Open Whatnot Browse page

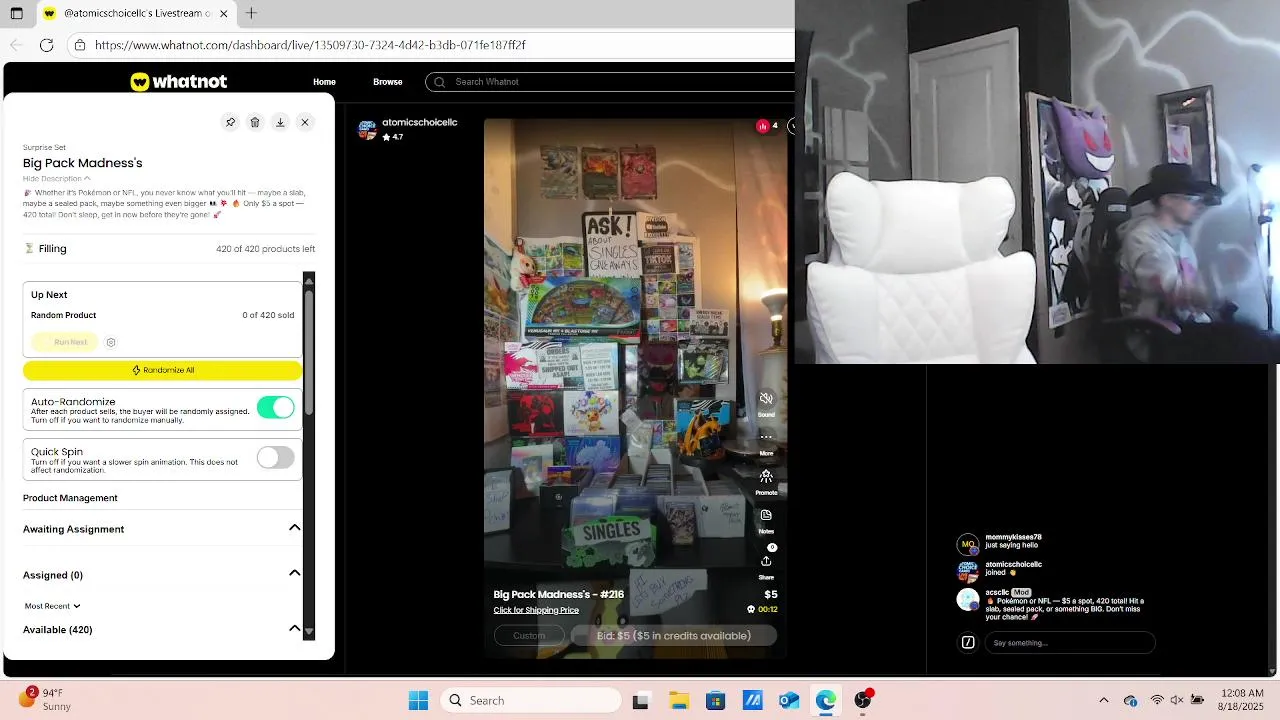(x=388, y=82)
